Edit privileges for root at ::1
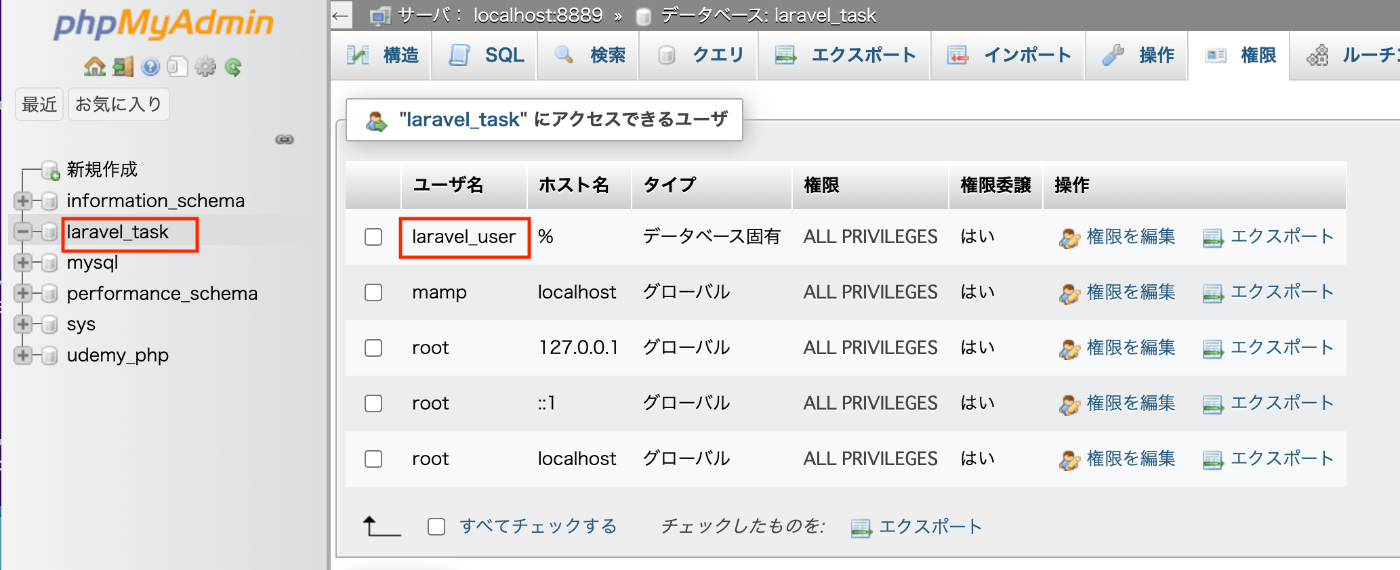The image size is (1400, 570). pyautogui.click(x=1118, y=404)
